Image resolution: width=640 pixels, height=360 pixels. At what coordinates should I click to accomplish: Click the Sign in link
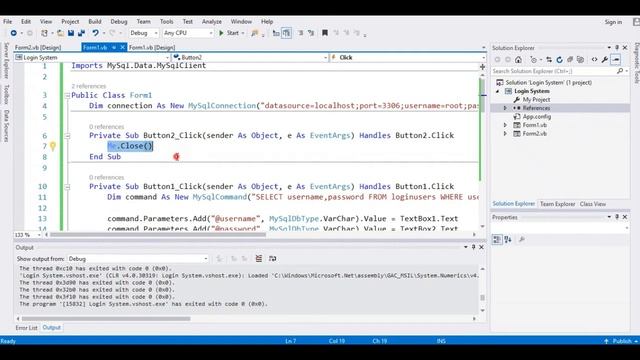tap(613, 22)
